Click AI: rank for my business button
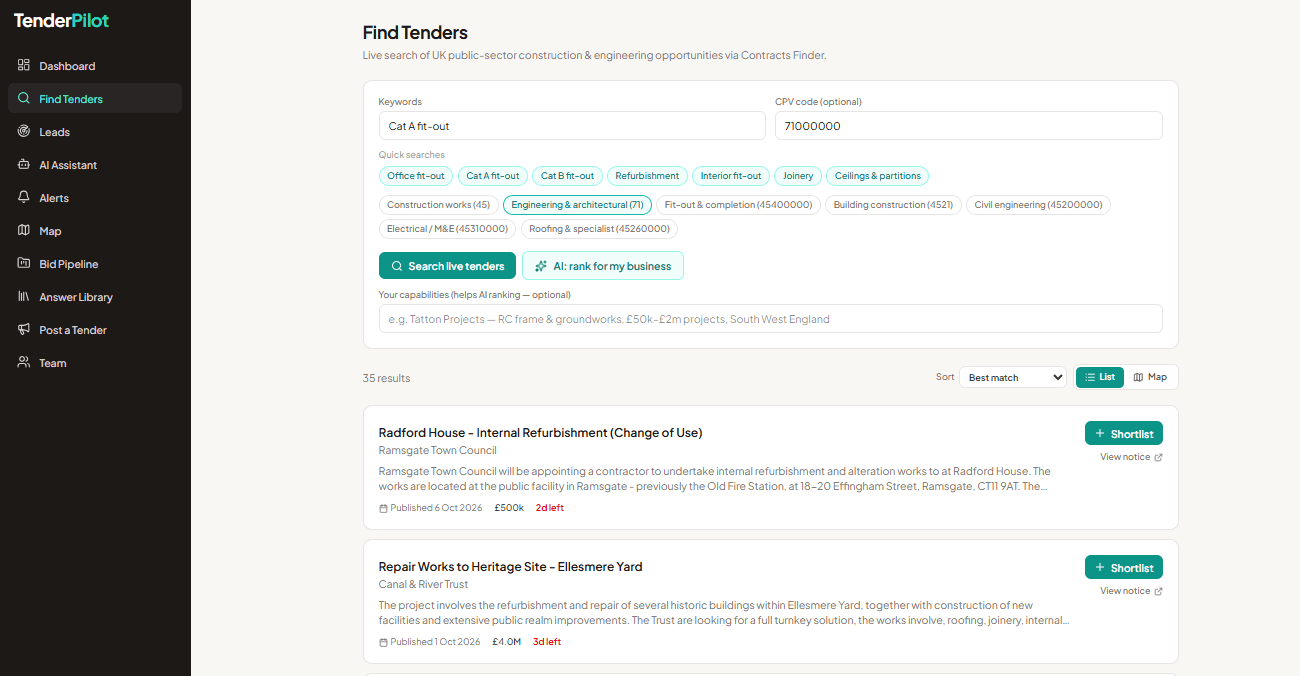This screenshot has height=676, width=1300. coord(603,266)
